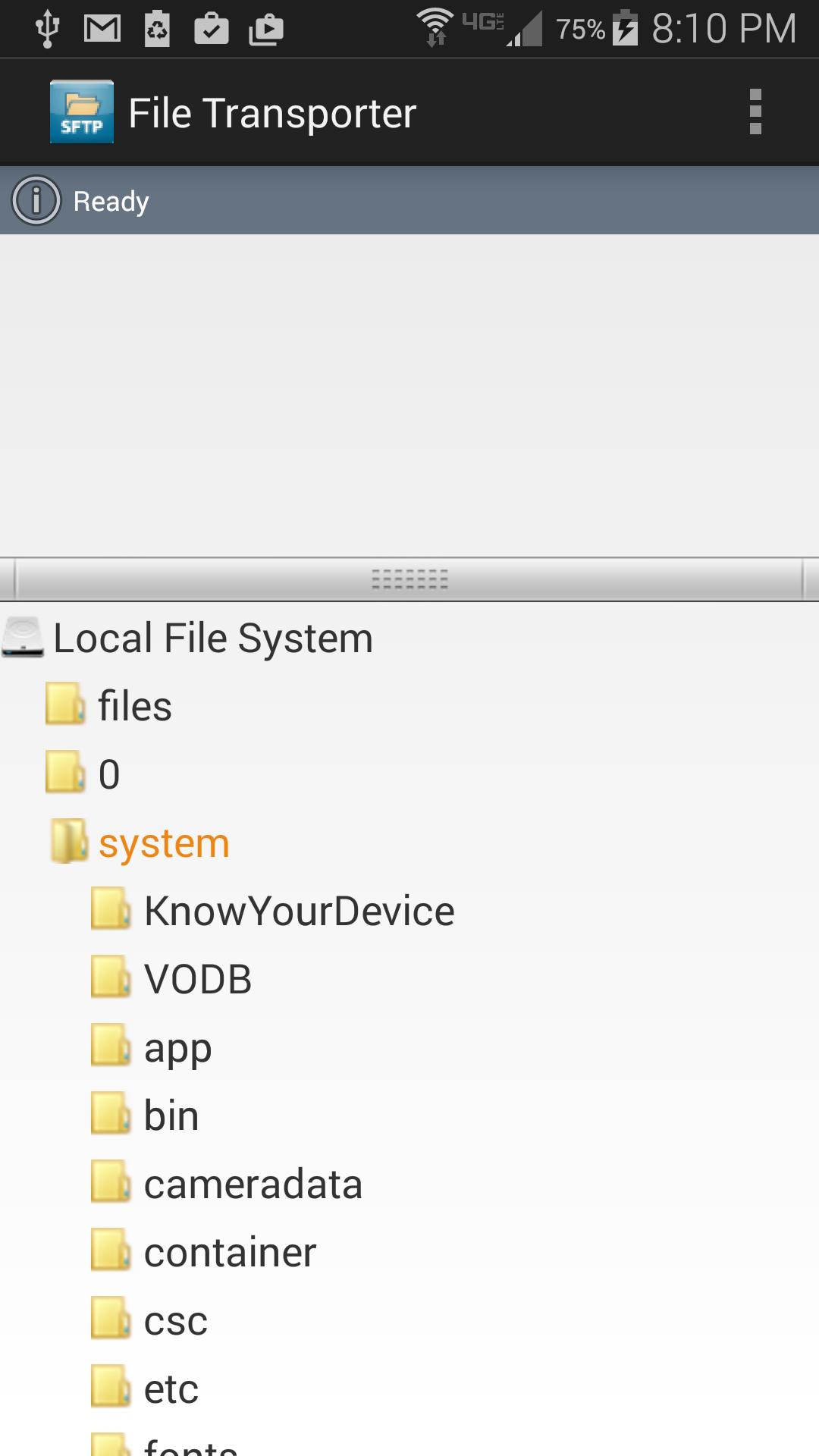
Task: Select the app folder
Action: (177, 1047)
